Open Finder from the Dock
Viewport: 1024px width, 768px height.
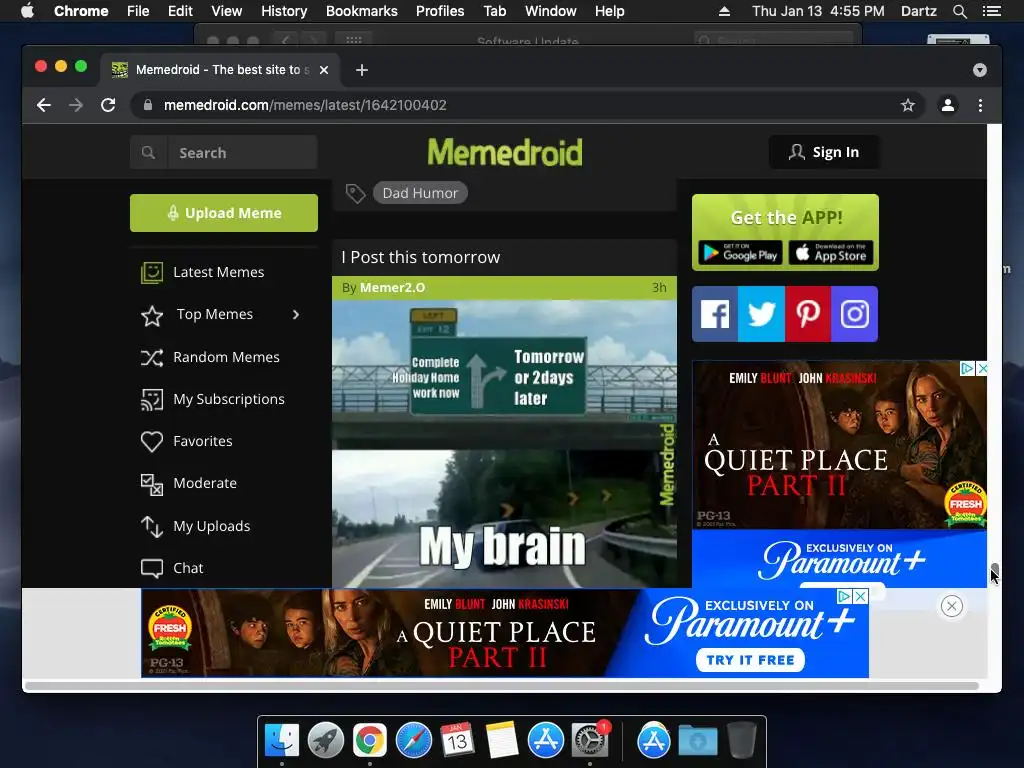point(282,741)
